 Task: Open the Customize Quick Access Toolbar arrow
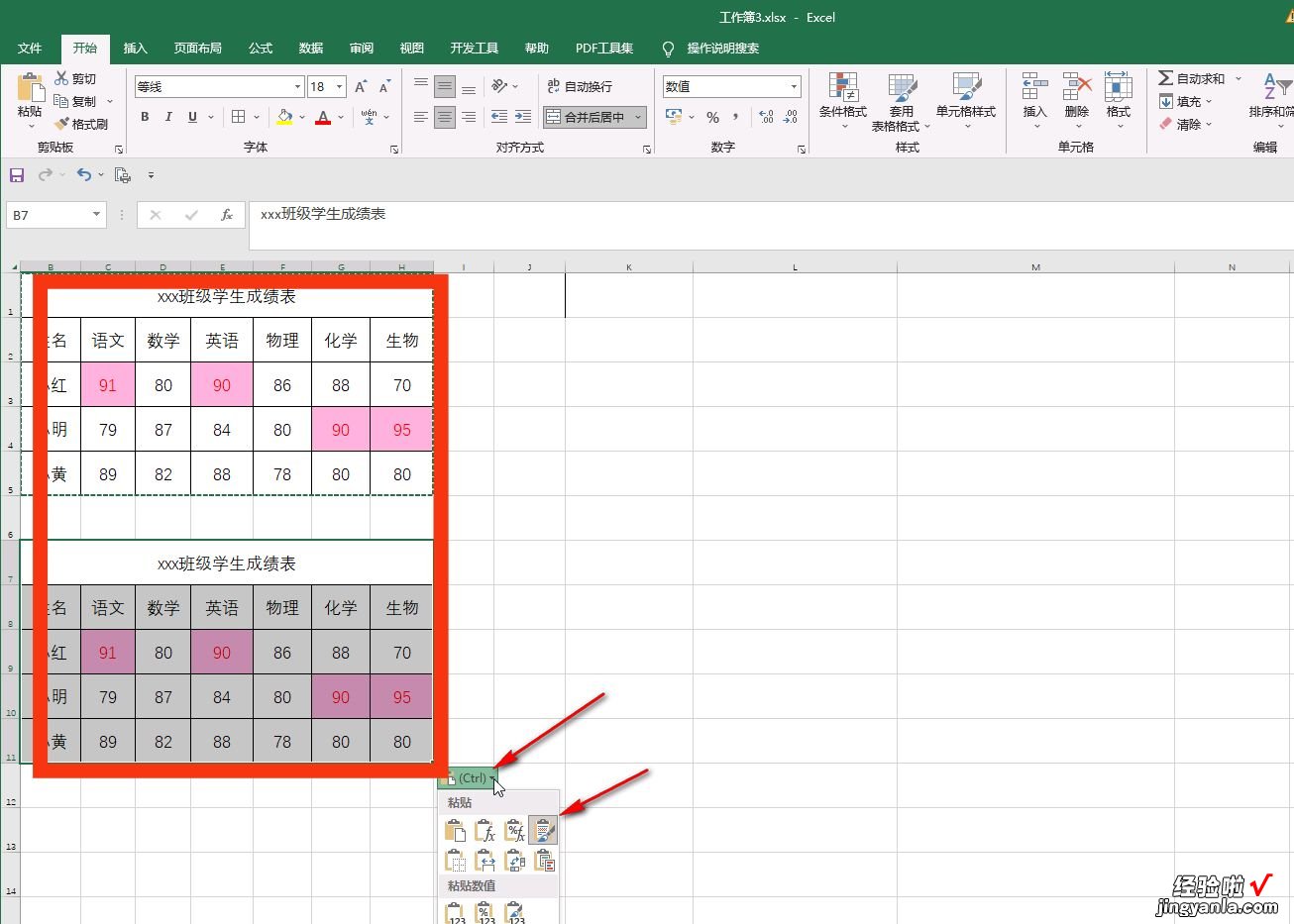tap(151, 175)
